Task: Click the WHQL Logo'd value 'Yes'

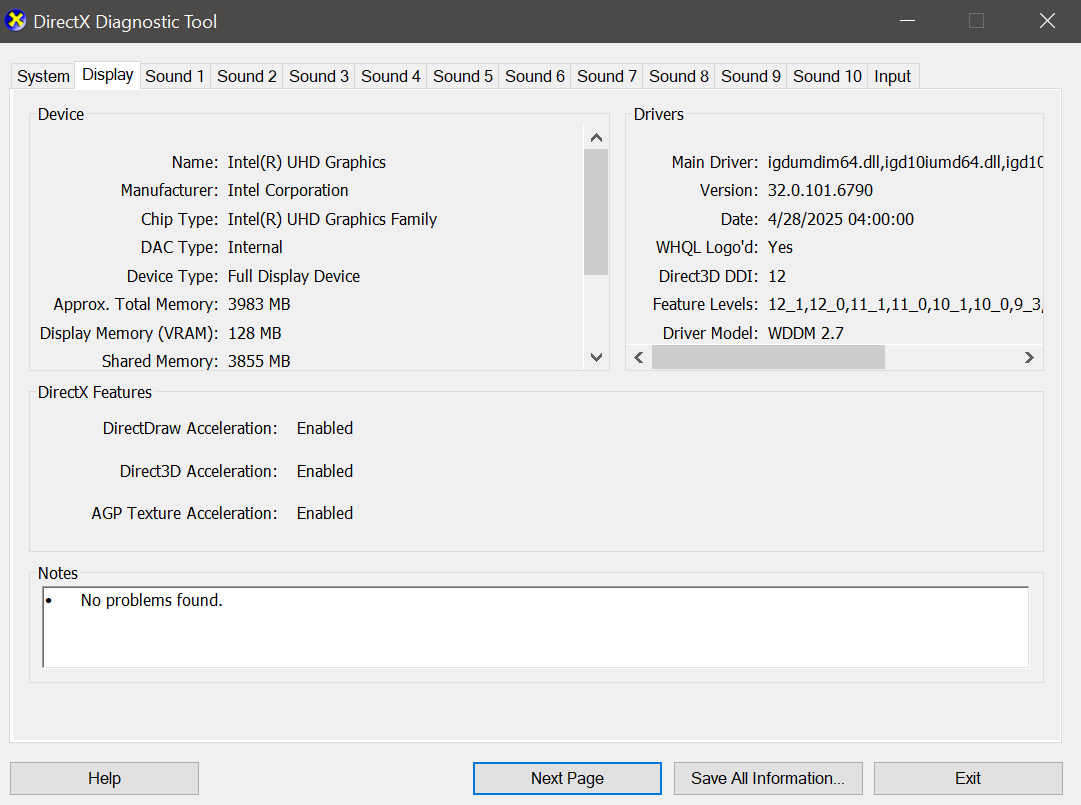Action: click(x=780, y=247)
